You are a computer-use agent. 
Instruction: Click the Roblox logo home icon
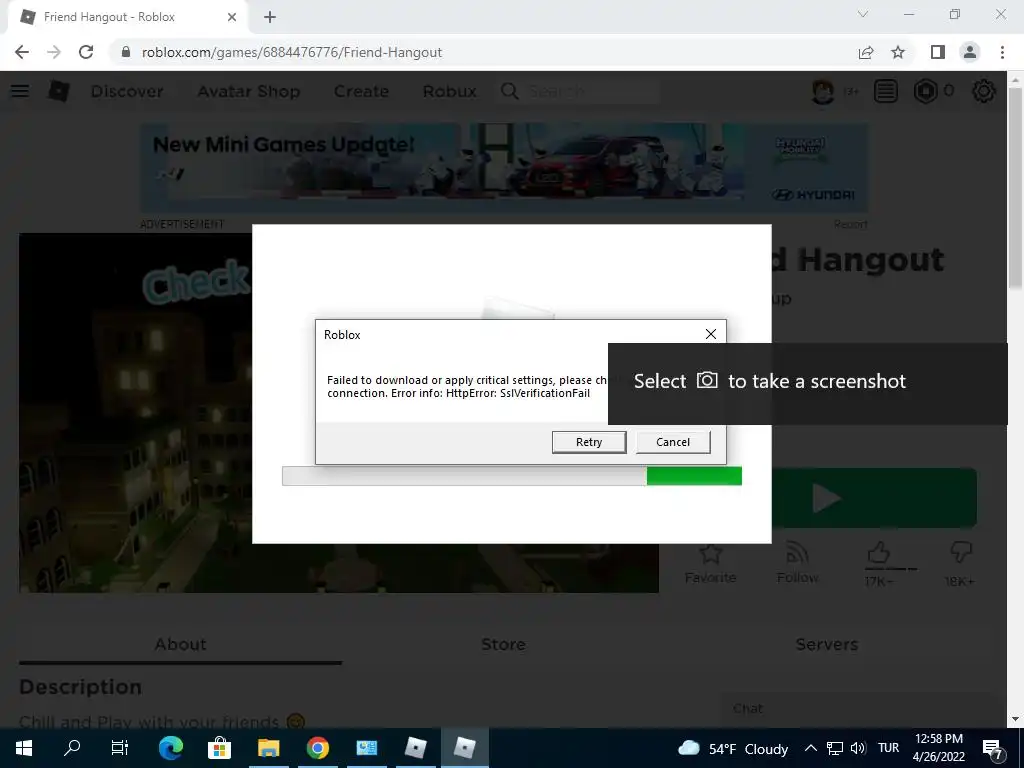tap(59, 91)
